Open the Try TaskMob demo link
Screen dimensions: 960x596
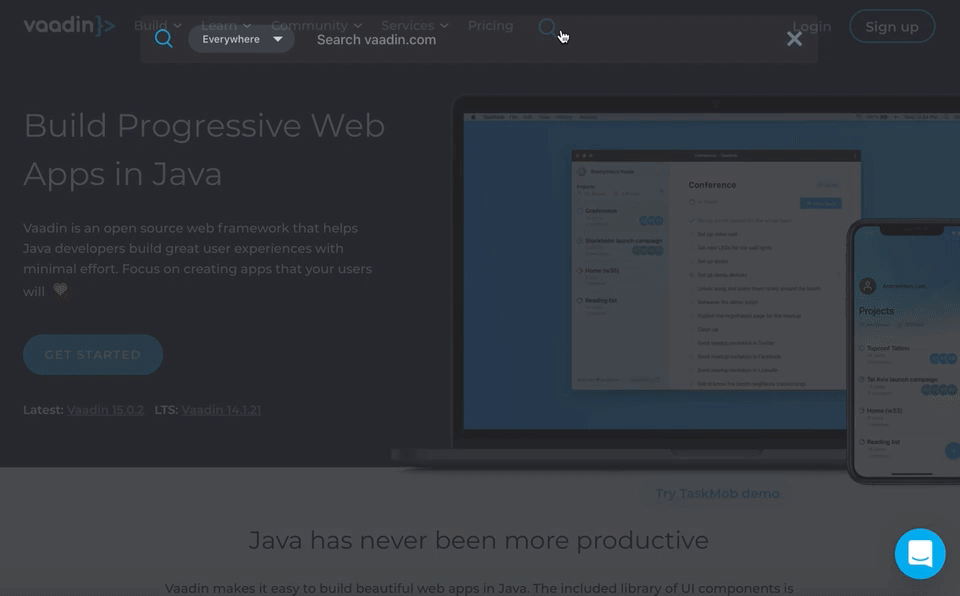716,493
